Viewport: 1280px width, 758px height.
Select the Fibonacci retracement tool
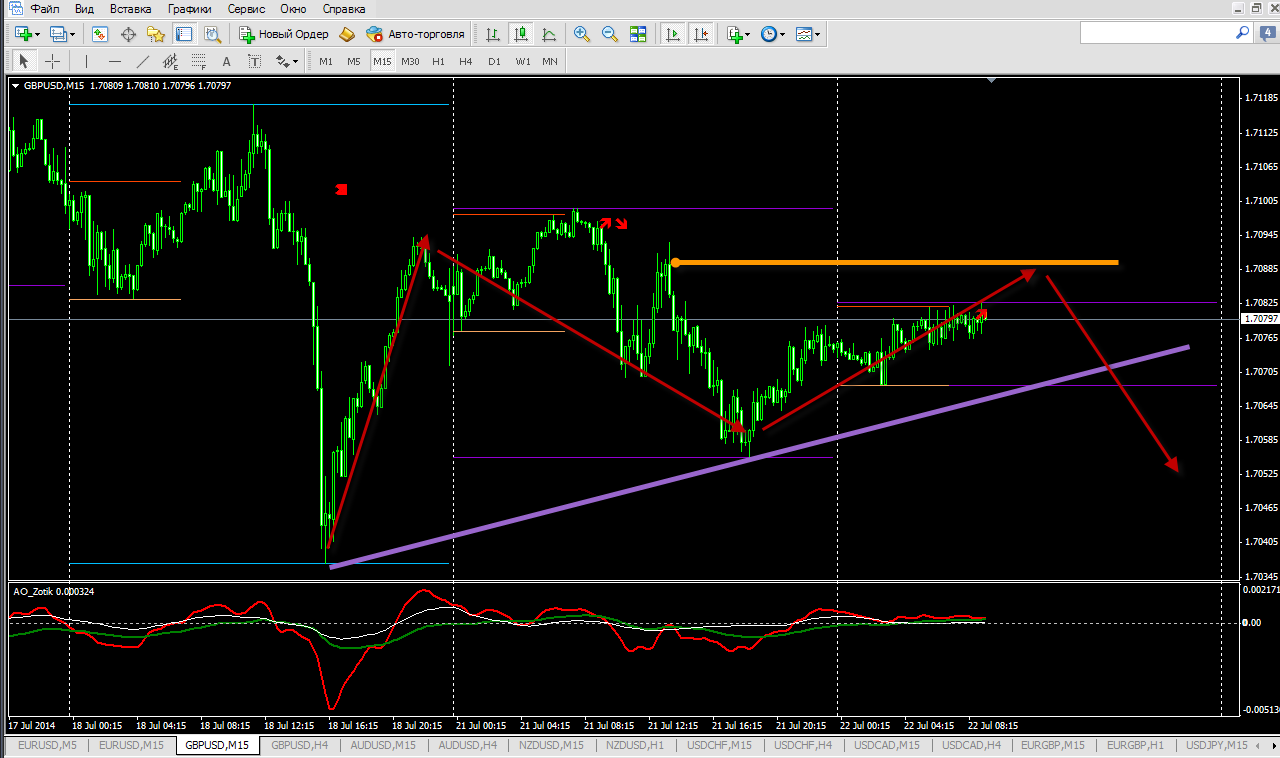(x=198, y=61)
